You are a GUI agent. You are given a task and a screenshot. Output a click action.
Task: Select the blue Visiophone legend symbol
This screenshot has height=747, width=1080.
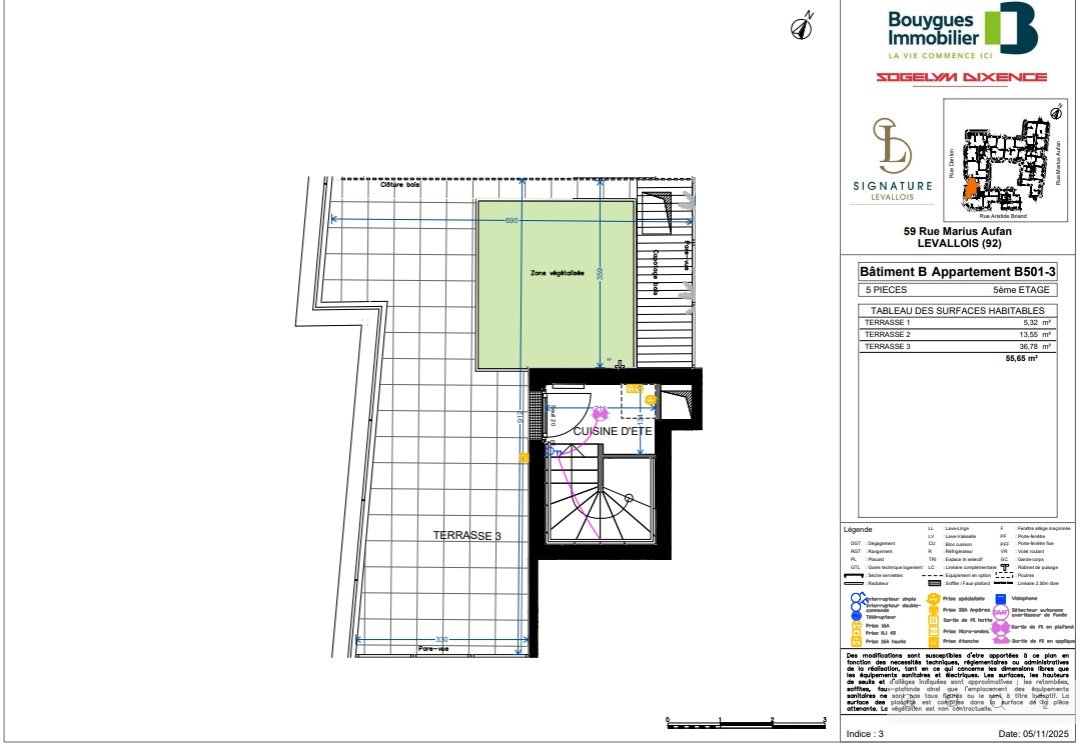(1001, 599)
